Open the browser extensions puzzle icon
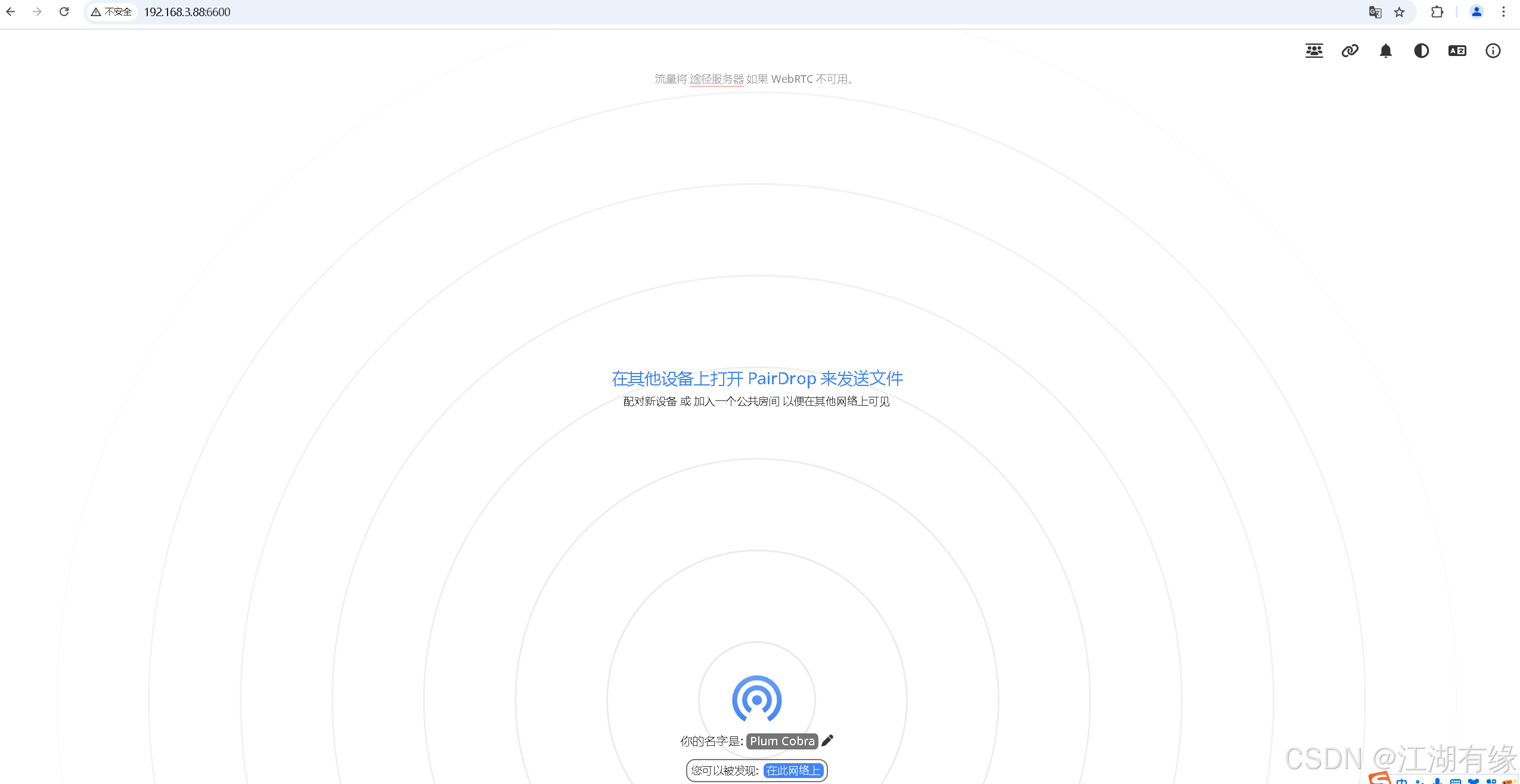The width and height of the screenshot is (1520, 784). [1437, 12]
